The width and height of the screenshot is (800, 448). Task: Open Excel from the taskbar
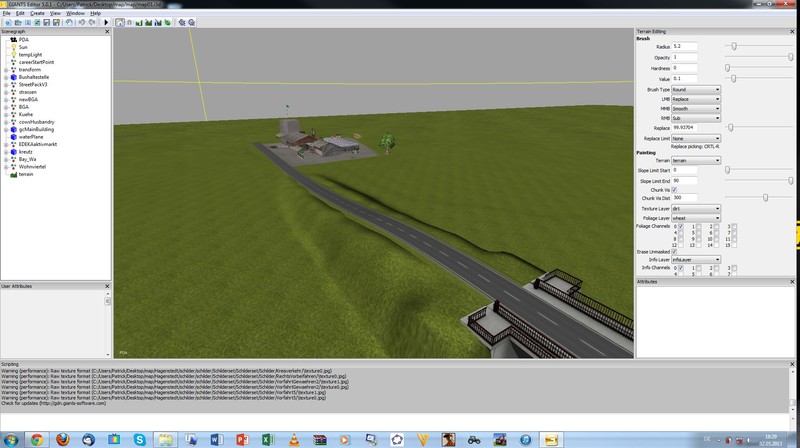point(268,439)
